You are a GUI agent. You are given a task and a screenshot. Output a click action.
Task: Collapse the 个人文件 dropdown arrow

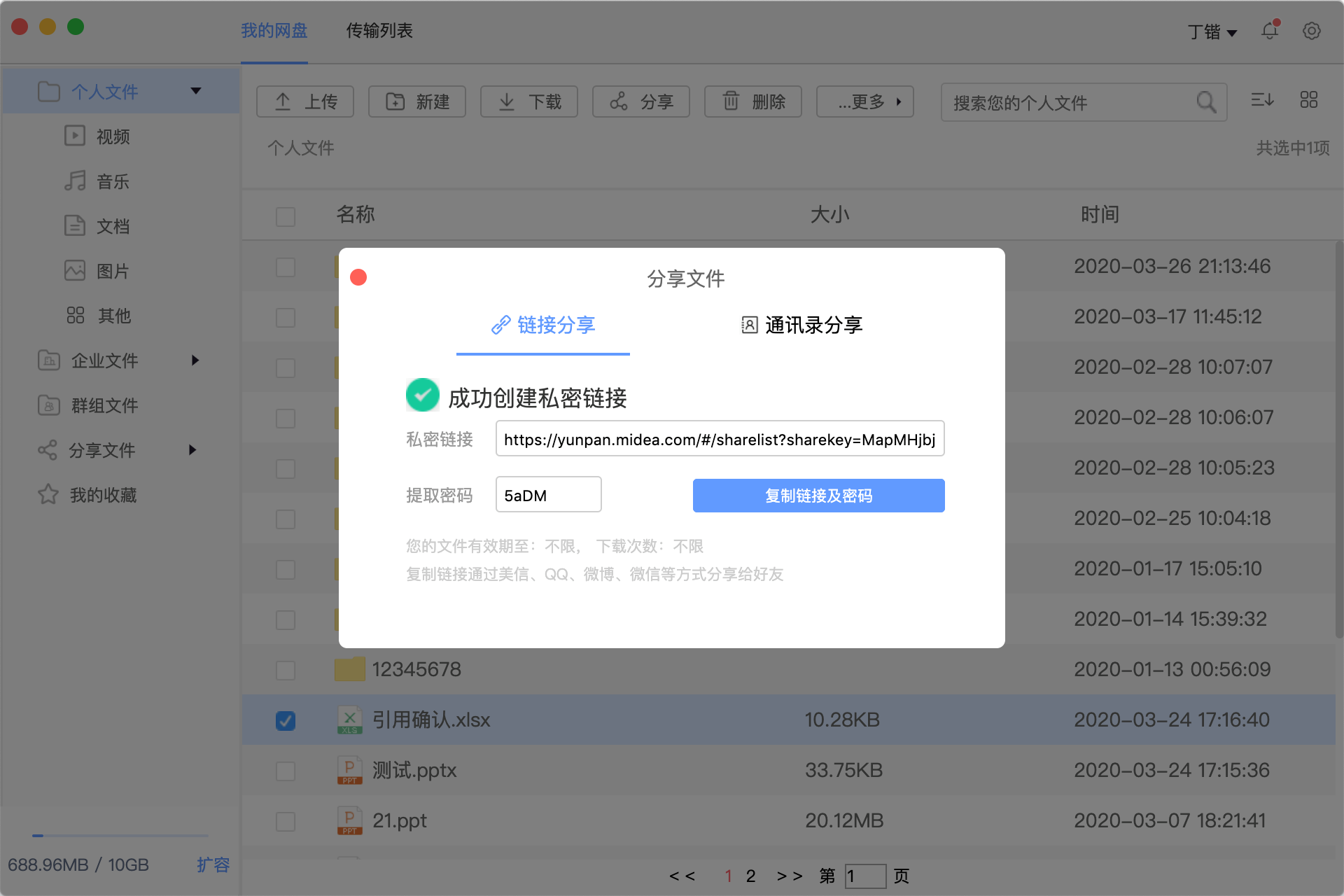click(196, 90)
